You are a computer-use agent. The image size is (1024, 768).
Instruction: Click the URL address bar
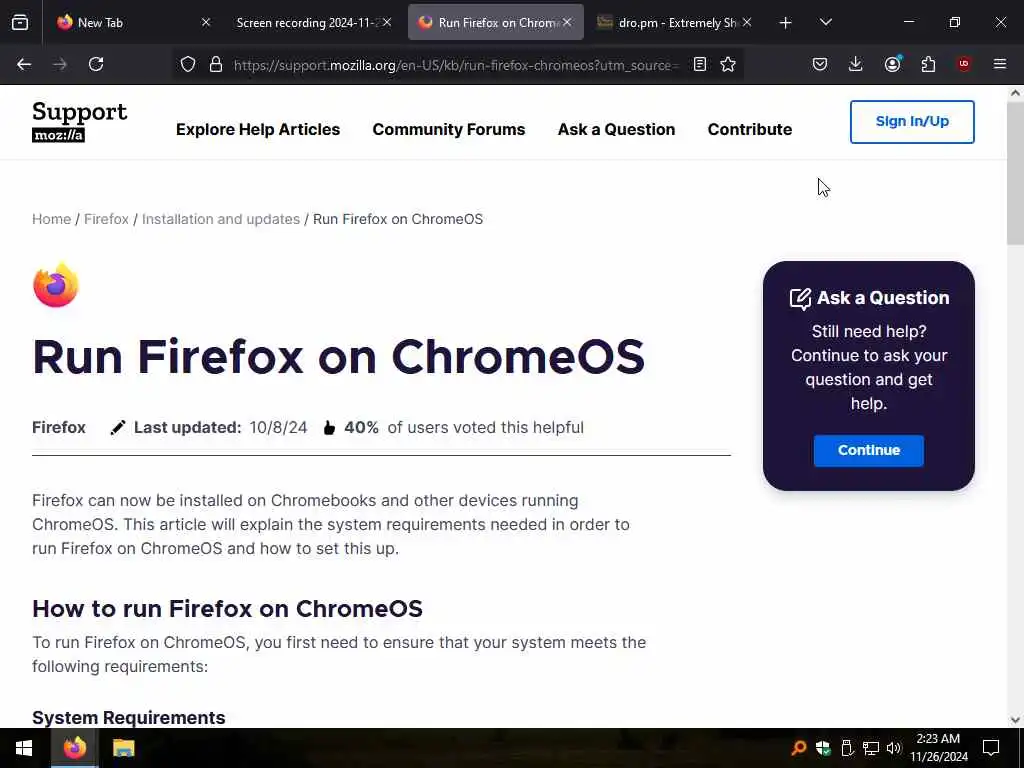click(456, 65)
